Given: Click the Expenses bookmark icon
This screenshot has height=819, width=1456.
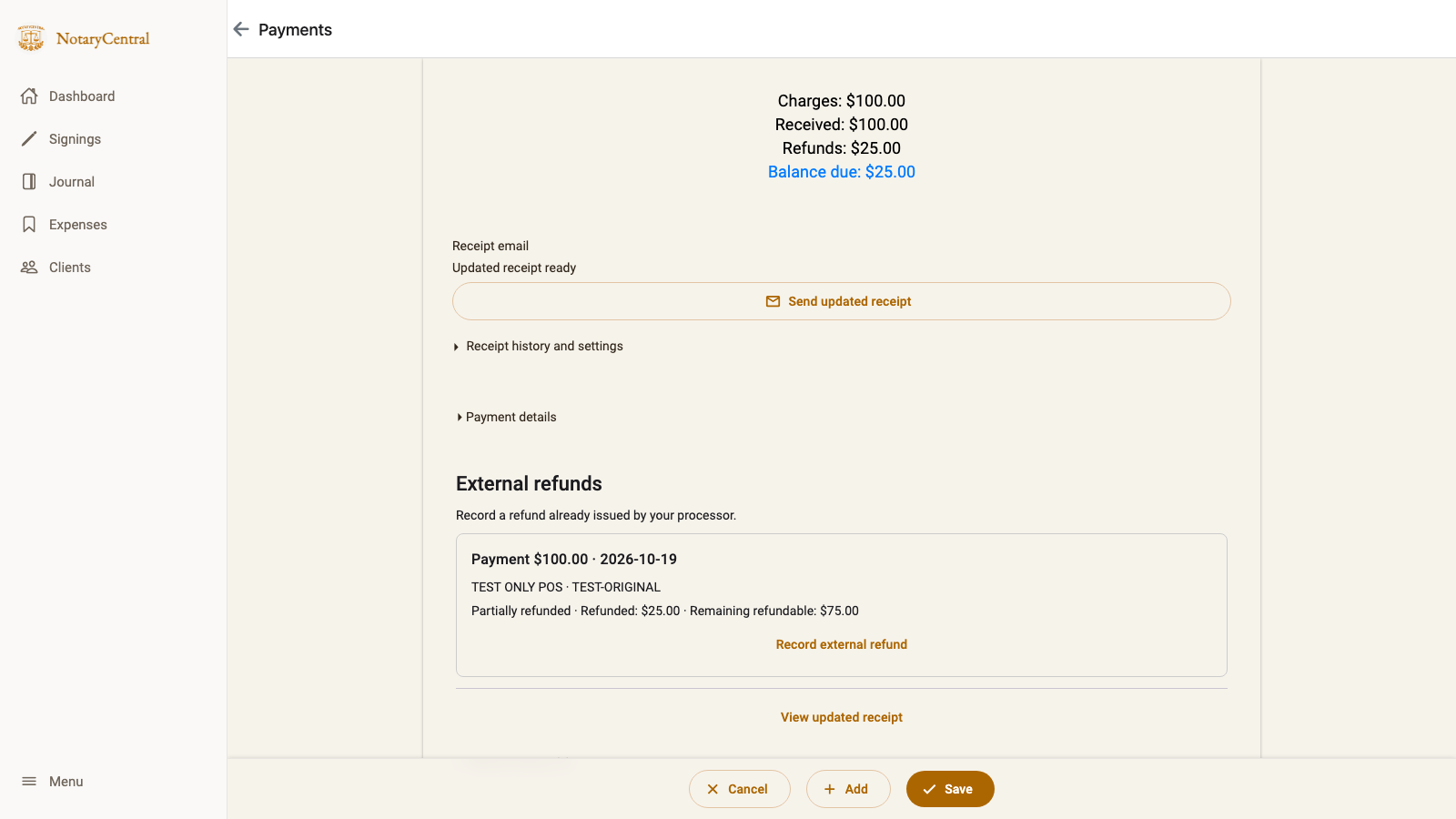Looking at the screenshot, I should click(29, 224).
